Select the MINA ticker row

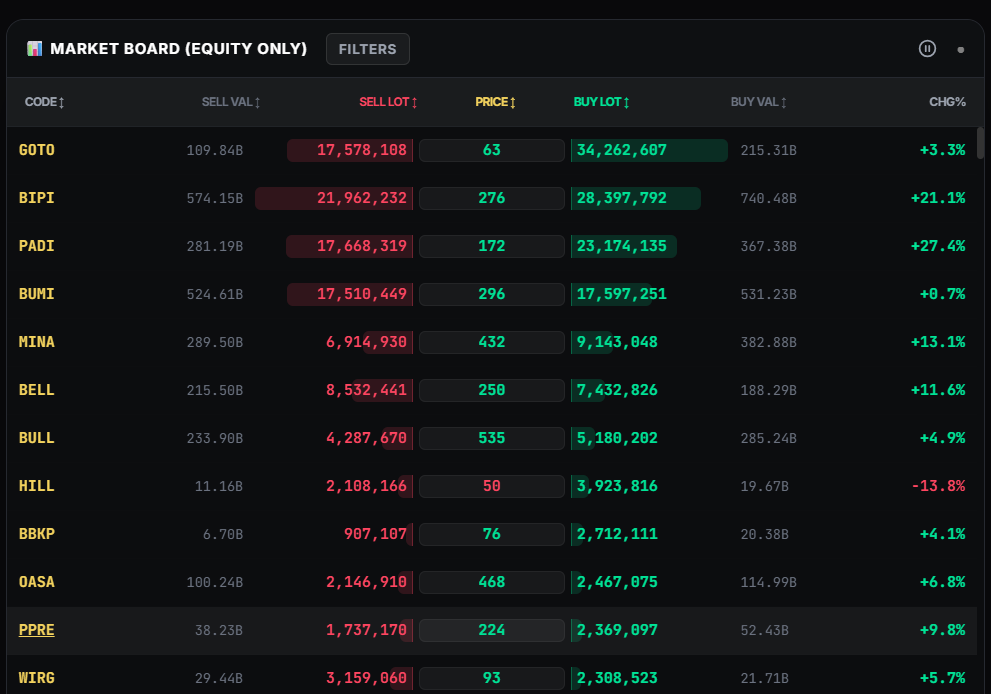37,342
